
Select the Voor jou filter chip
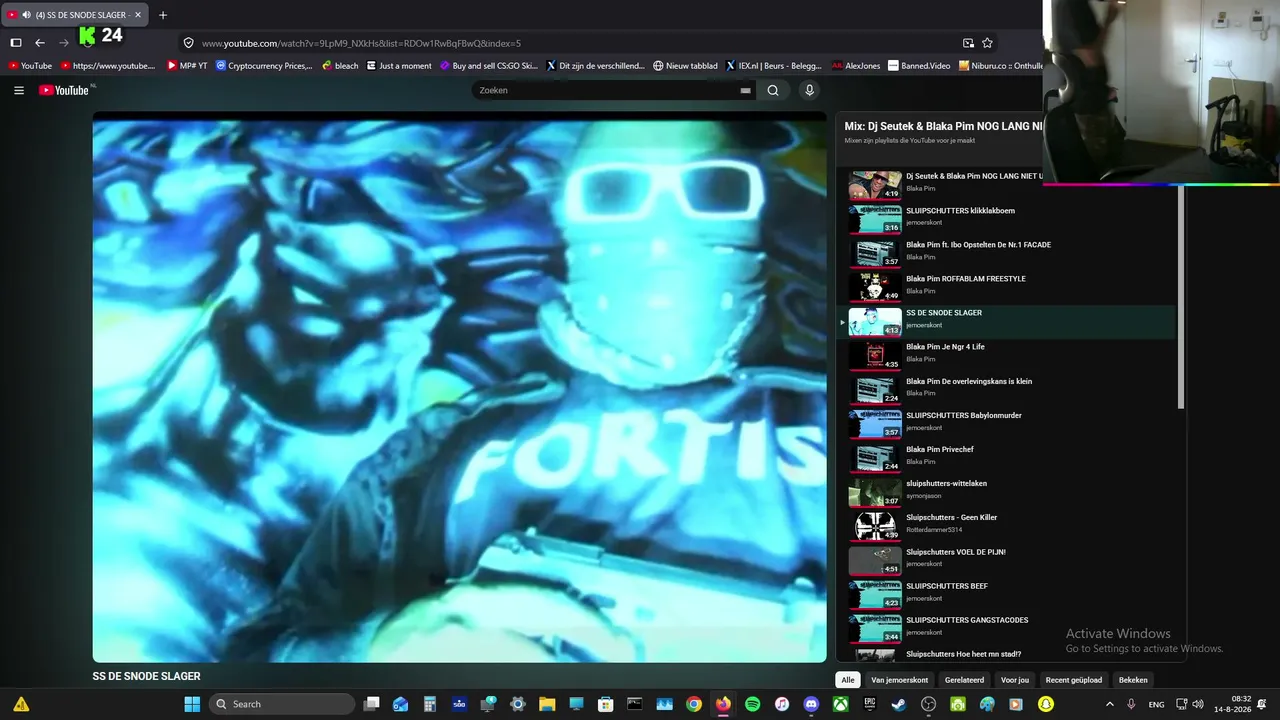pyautogui.click(x=1015, y=680)
